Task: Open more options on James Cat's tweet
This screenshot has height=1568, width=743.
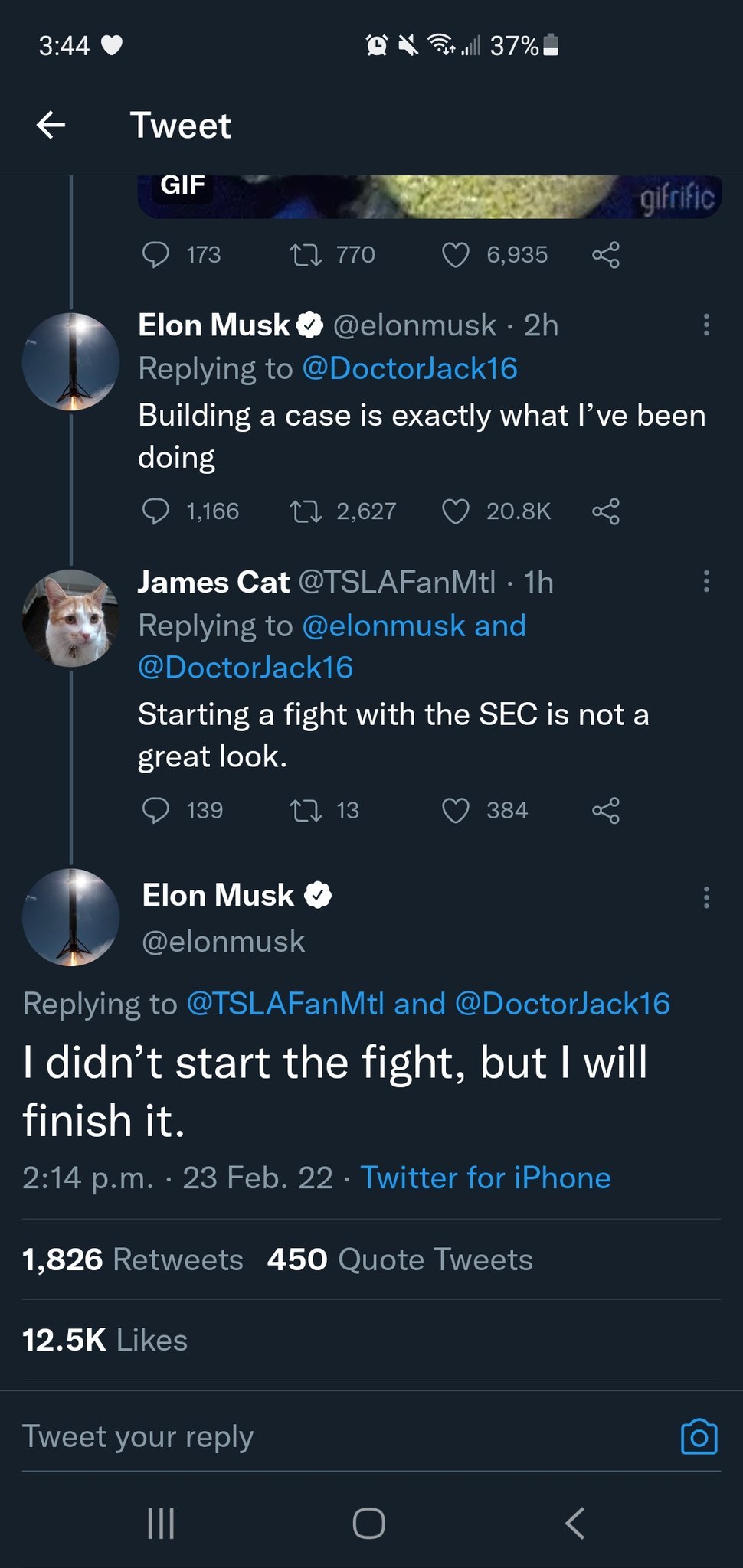Action: click(705, 582)
